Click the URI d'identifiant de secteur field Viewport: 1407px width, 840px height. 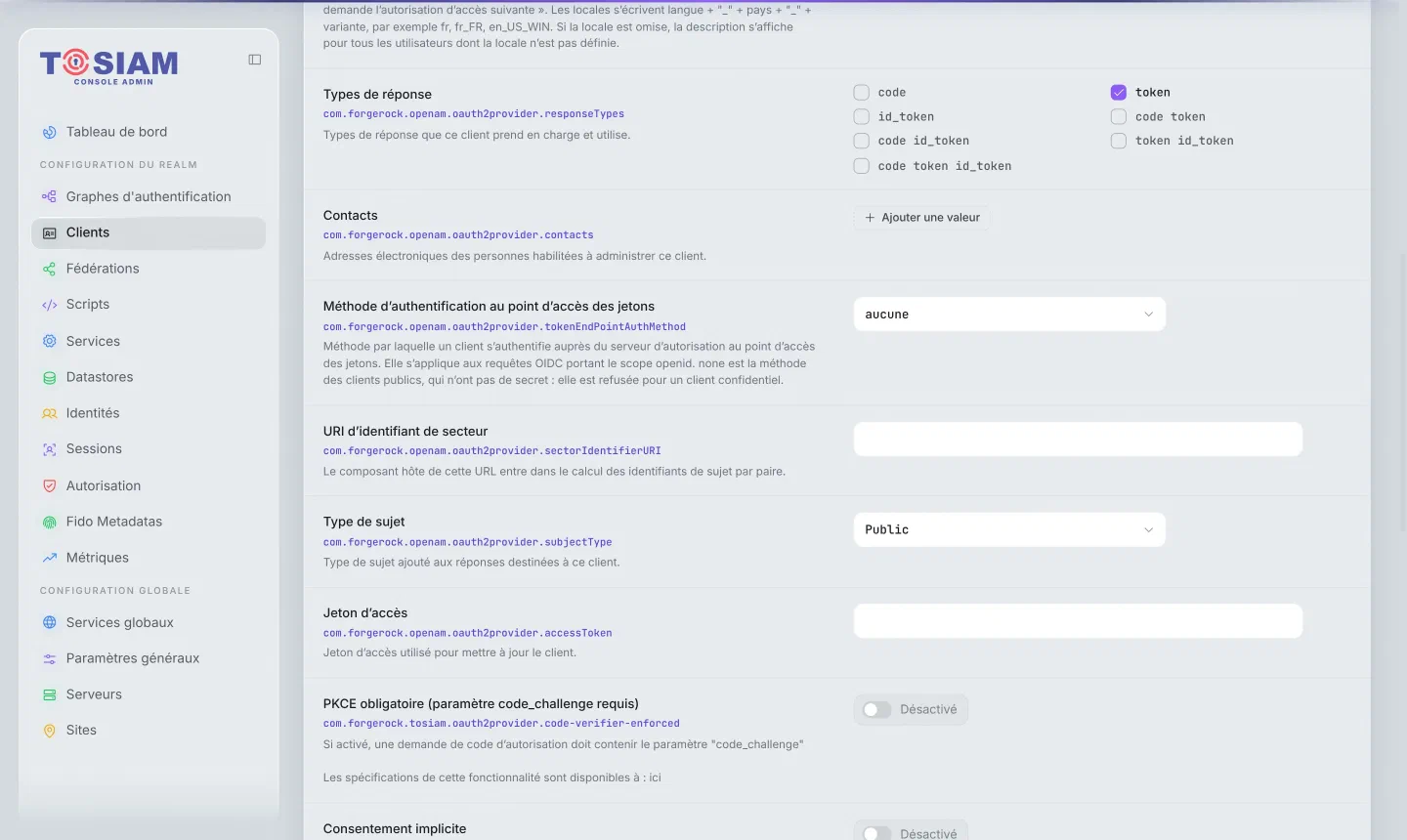click(x=1078, y=440)
